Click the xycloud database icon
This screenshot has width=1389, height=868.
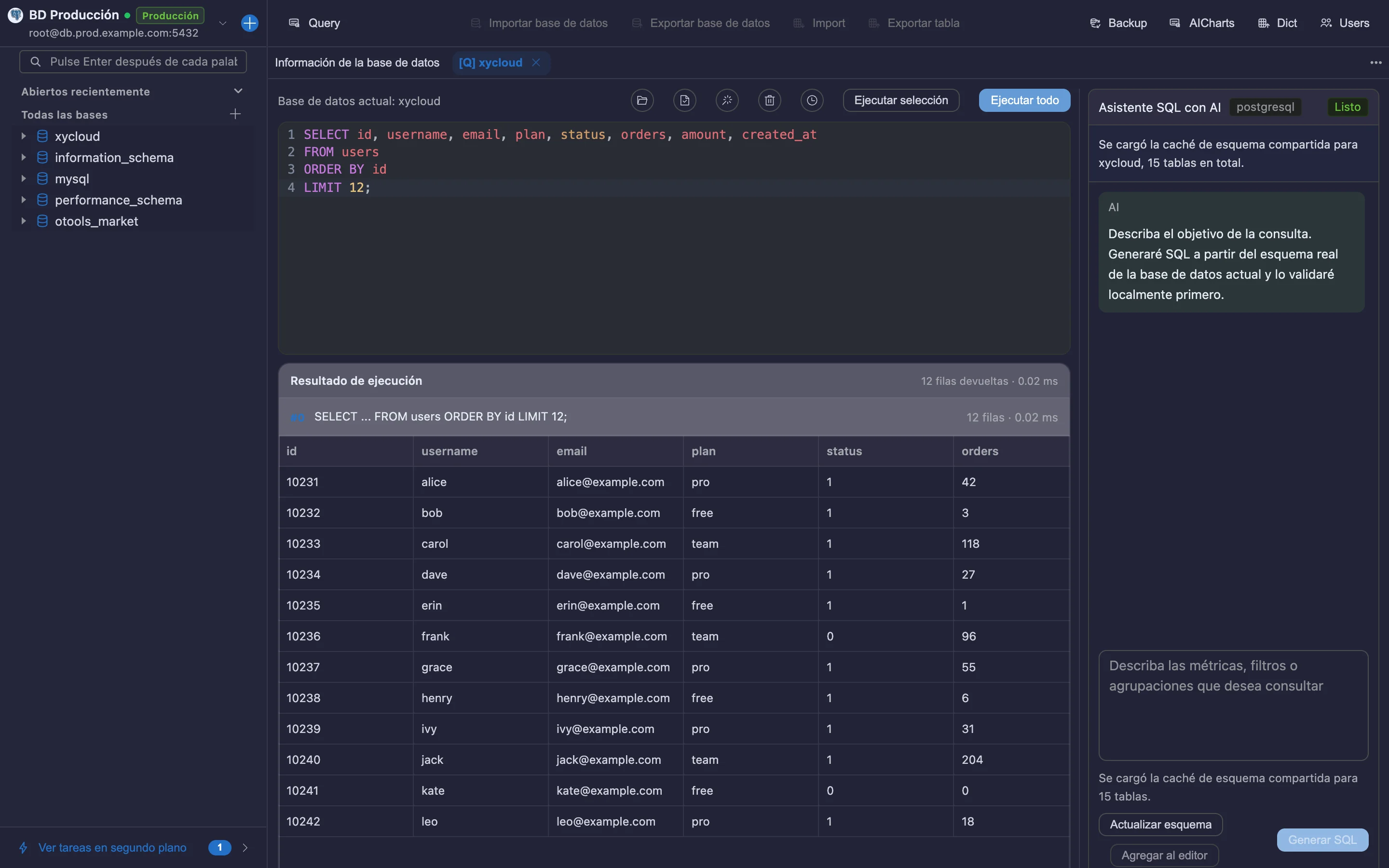[42, 136]
